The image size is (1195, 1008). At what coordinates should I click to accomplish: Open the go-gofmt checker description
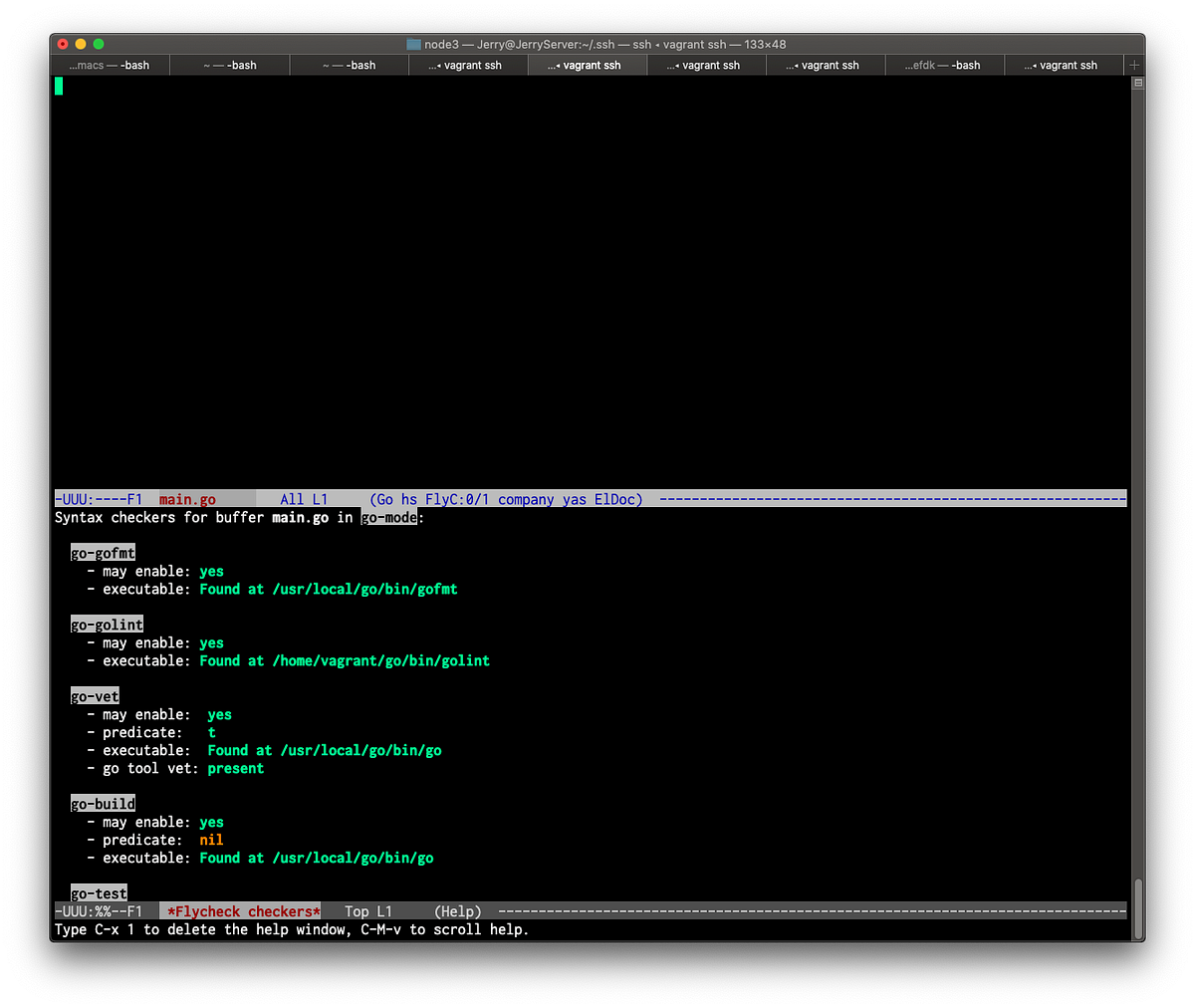click(x=103, y=552)
